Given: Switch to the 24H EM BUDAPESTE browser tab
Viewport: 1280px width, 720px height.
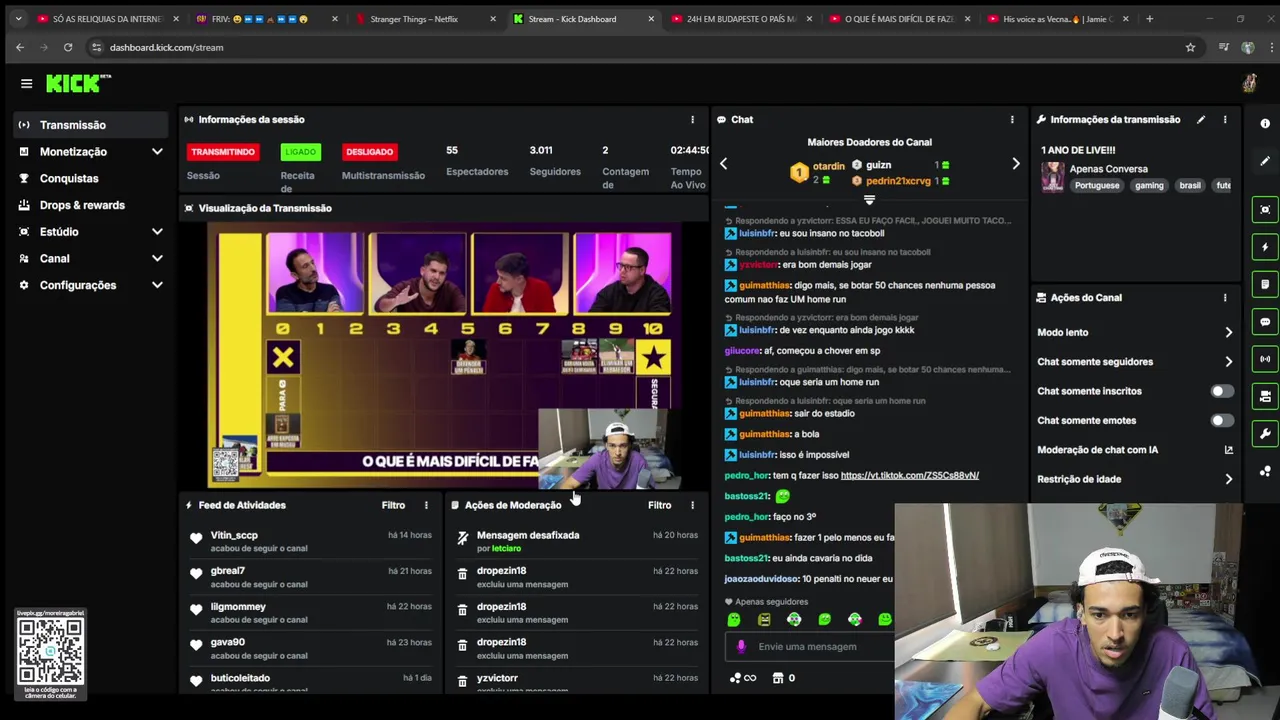Looking at the screenshot, I should pyautogui.click(x=740, y=19).
